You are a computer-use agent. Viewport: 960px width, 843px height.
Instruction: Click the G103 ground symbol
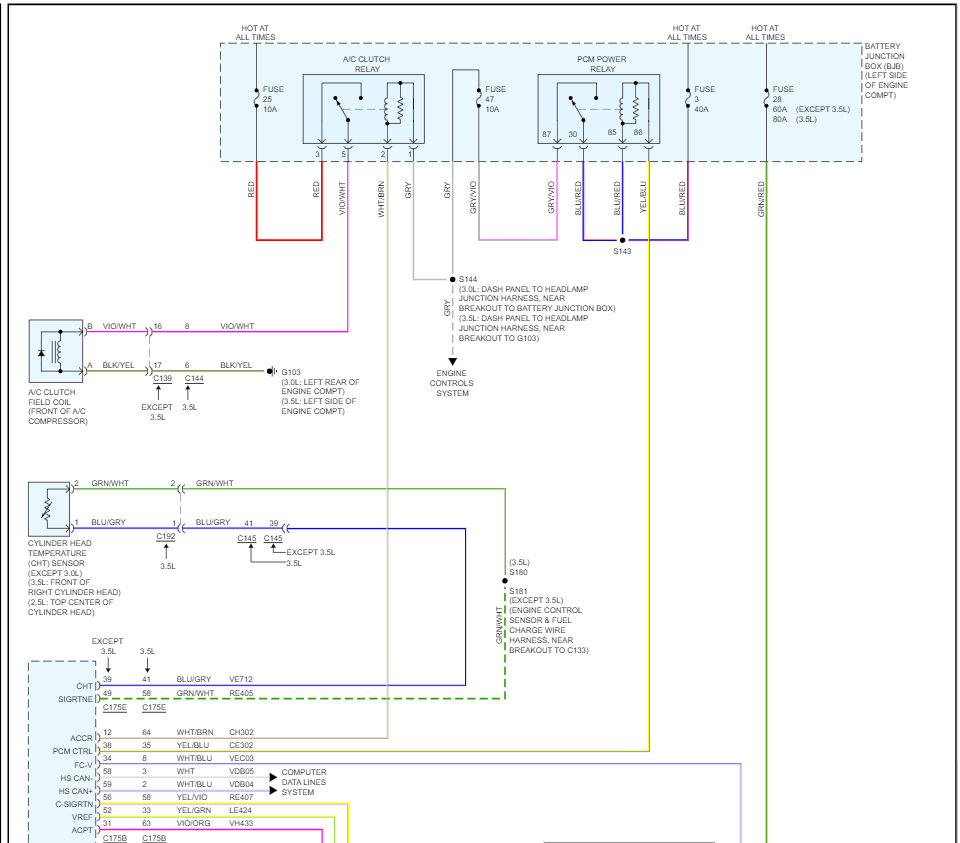pos(271,371)
